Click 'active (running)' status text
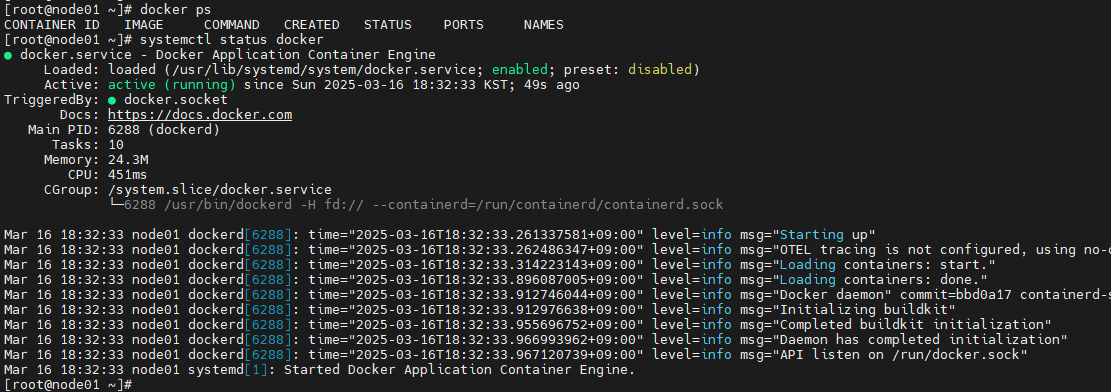Screen dimensions: 1111x392 tap(171, 85)
